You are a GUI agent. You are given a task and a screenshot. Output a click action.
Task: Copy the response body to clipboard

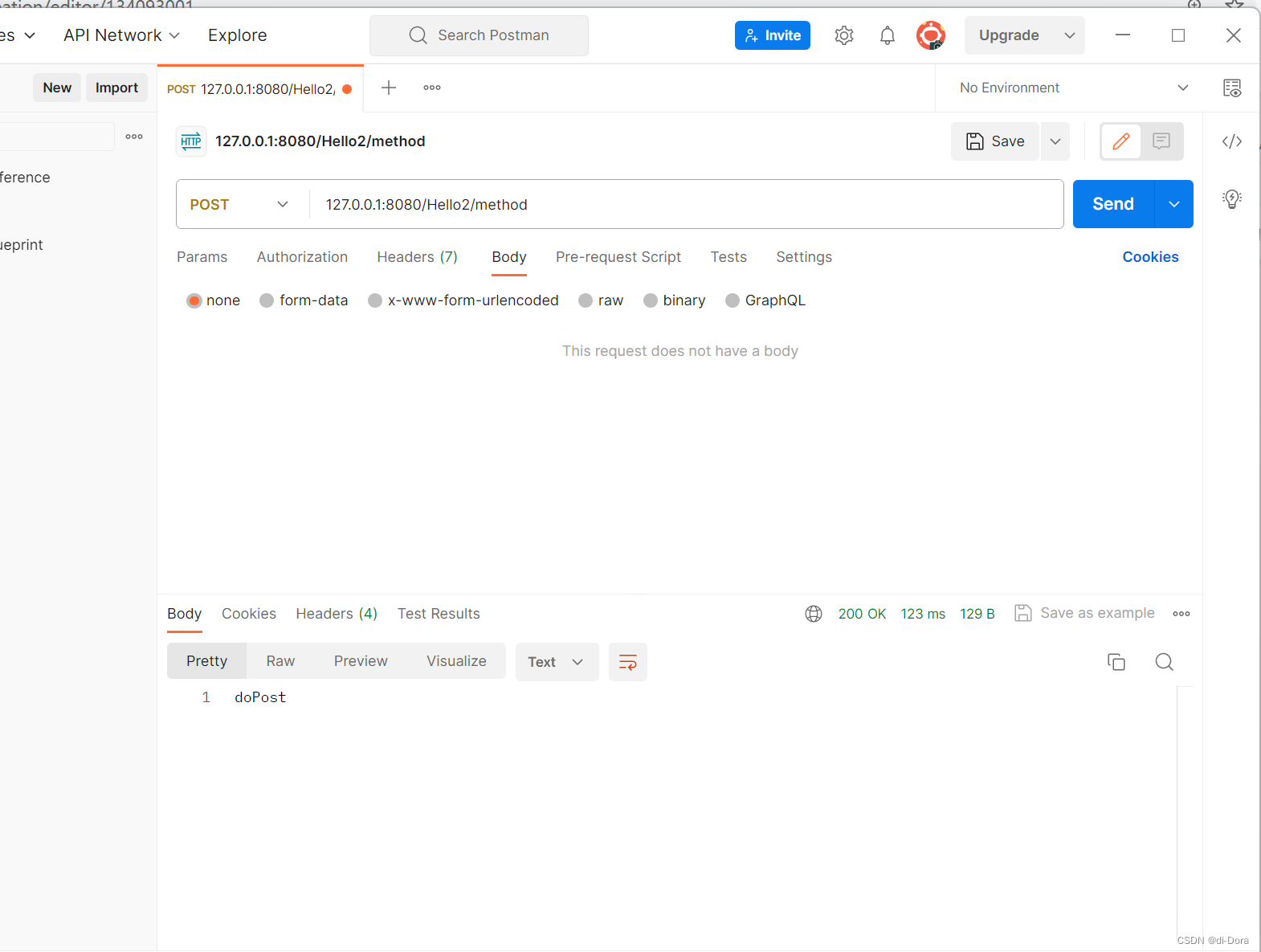pos(1116,662)
